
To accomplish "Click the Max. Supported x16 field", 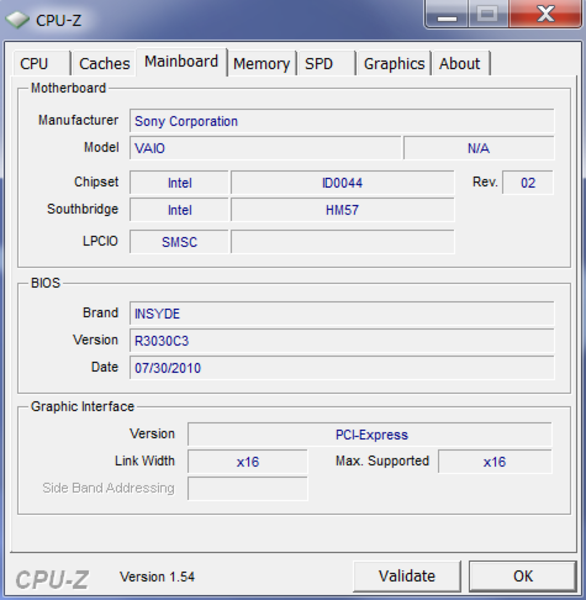I will coord(495,461).
